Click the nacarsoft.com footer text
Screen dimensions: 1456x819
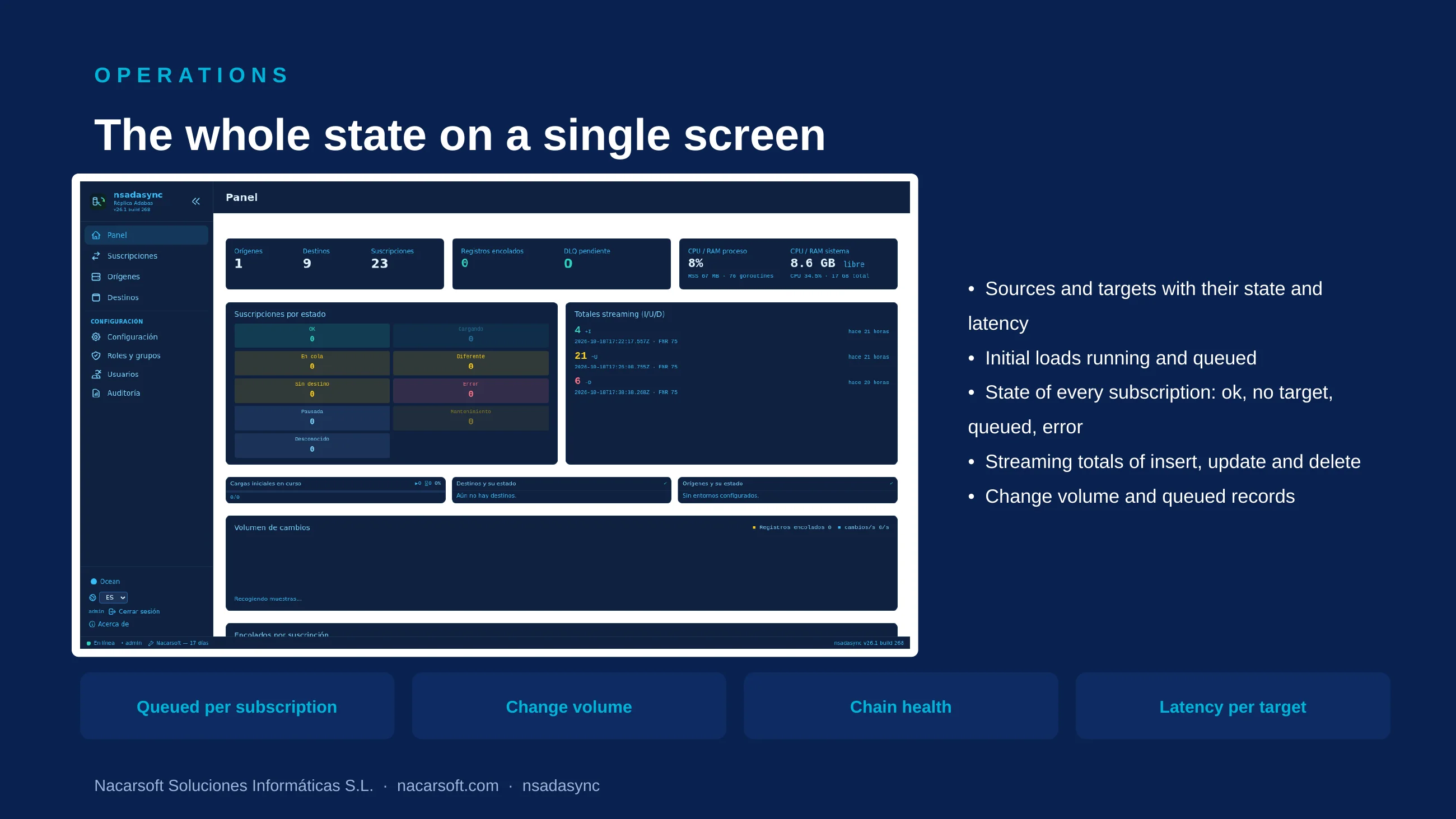click(447, 785)
